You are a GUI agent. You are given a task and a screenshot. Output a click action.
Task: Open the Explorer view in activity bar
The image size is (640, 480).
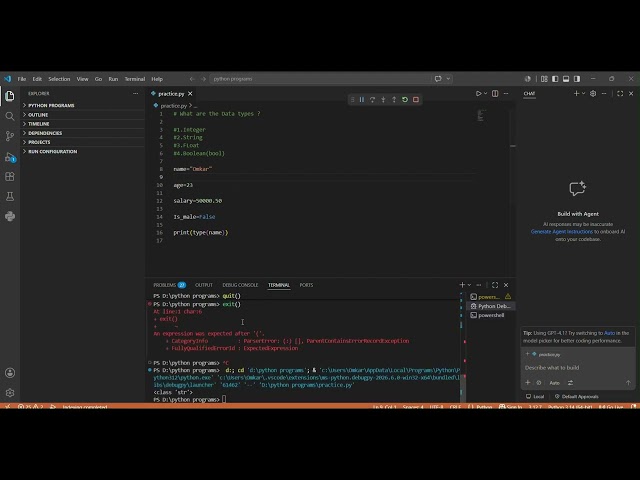(x=10, y=96)
